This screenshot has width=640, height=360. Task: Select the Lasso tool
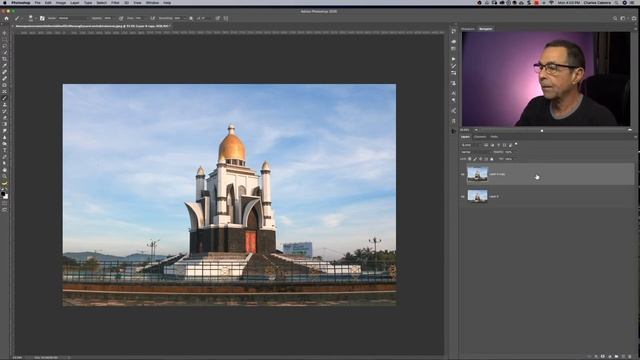click(4, 46)
